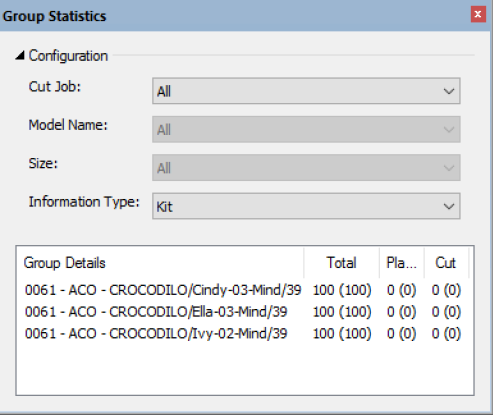Click the Information Type chevron arrow
The width and height of the screenshot is (493, 415).
coord(449,206)
